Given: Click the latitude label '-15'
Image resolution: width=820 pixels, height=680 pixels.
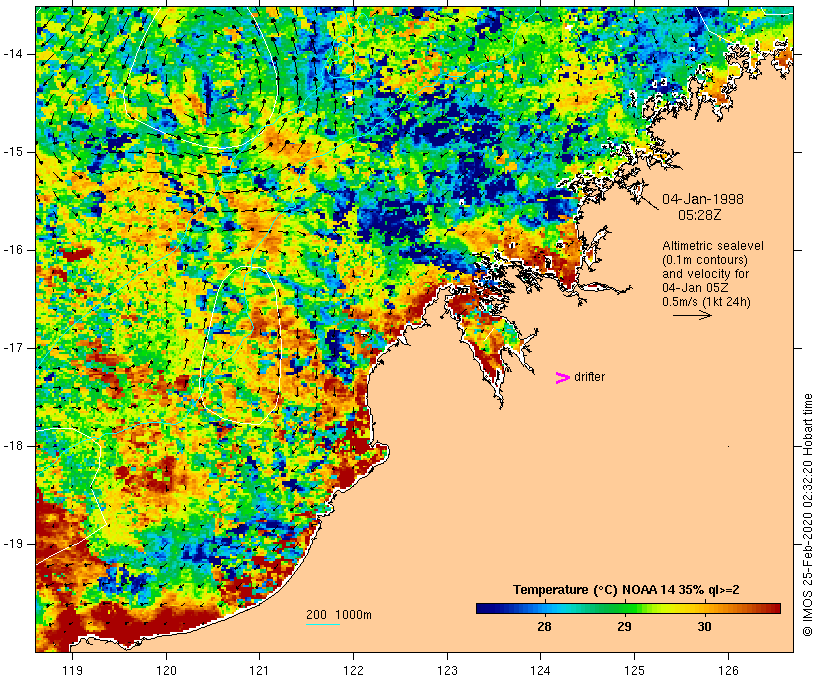Looking at the screenshot, I should coord(13,152).
